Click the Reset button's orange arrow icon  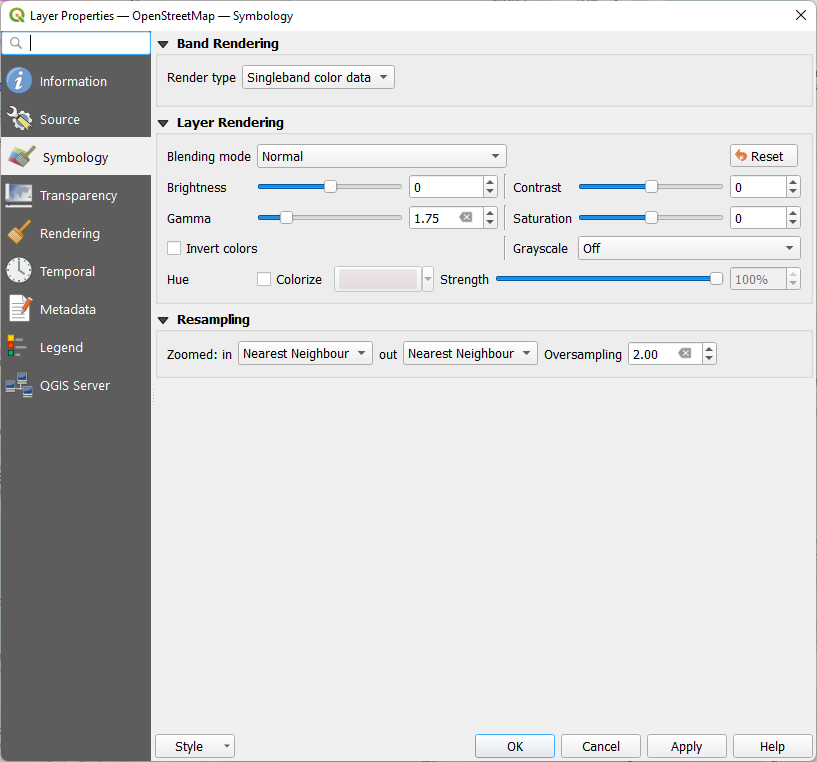tap(740, 155)
